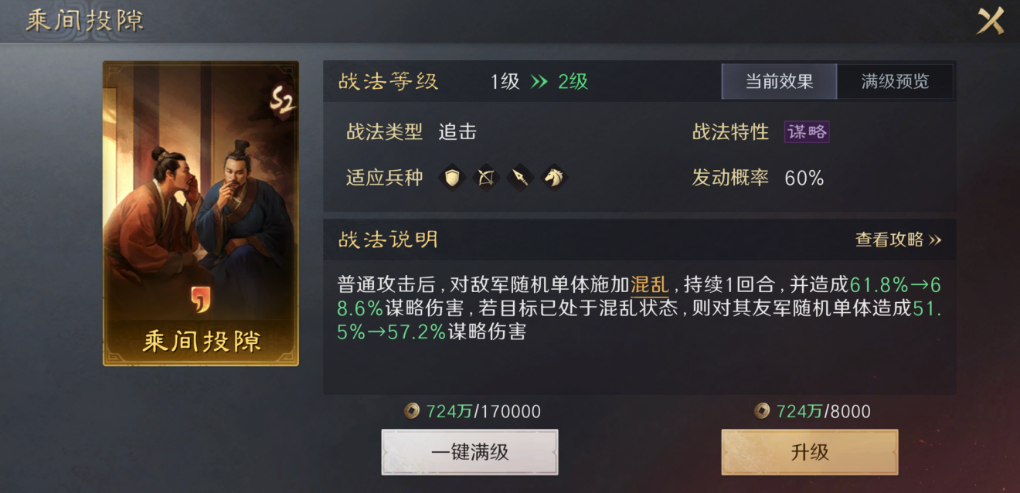The width and height of the screenshot is (1020, 493).
Task: Switch to 当前效果 tab
Action: 779,81
